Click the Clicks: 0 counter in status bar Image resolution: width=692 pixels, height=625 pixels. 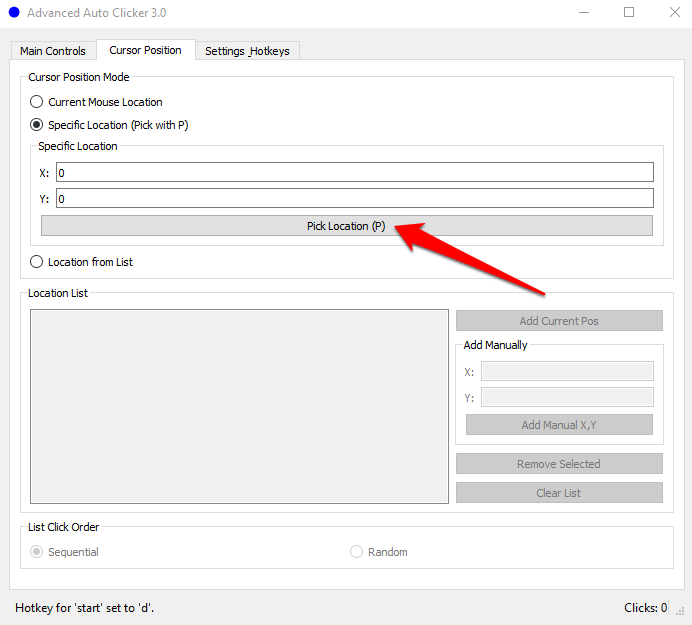[645, 608]
